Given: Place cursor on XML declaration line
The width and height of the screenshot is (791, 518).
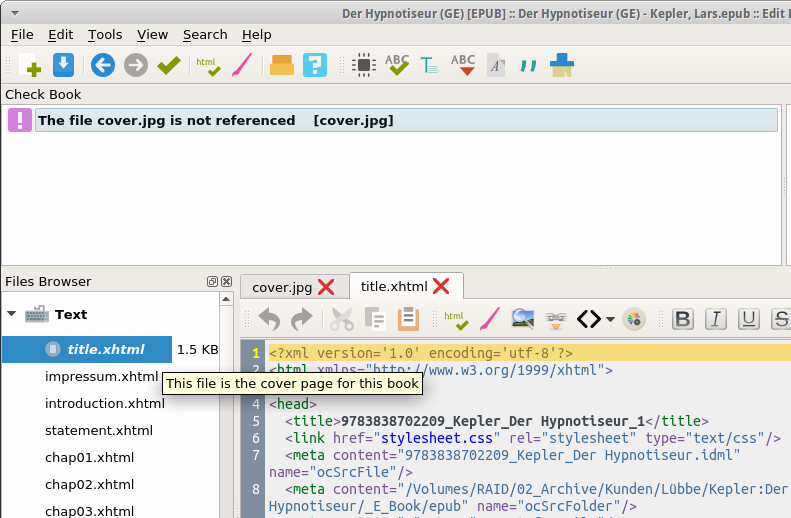Looking at the screenshot, I should (x=421, y=353).
